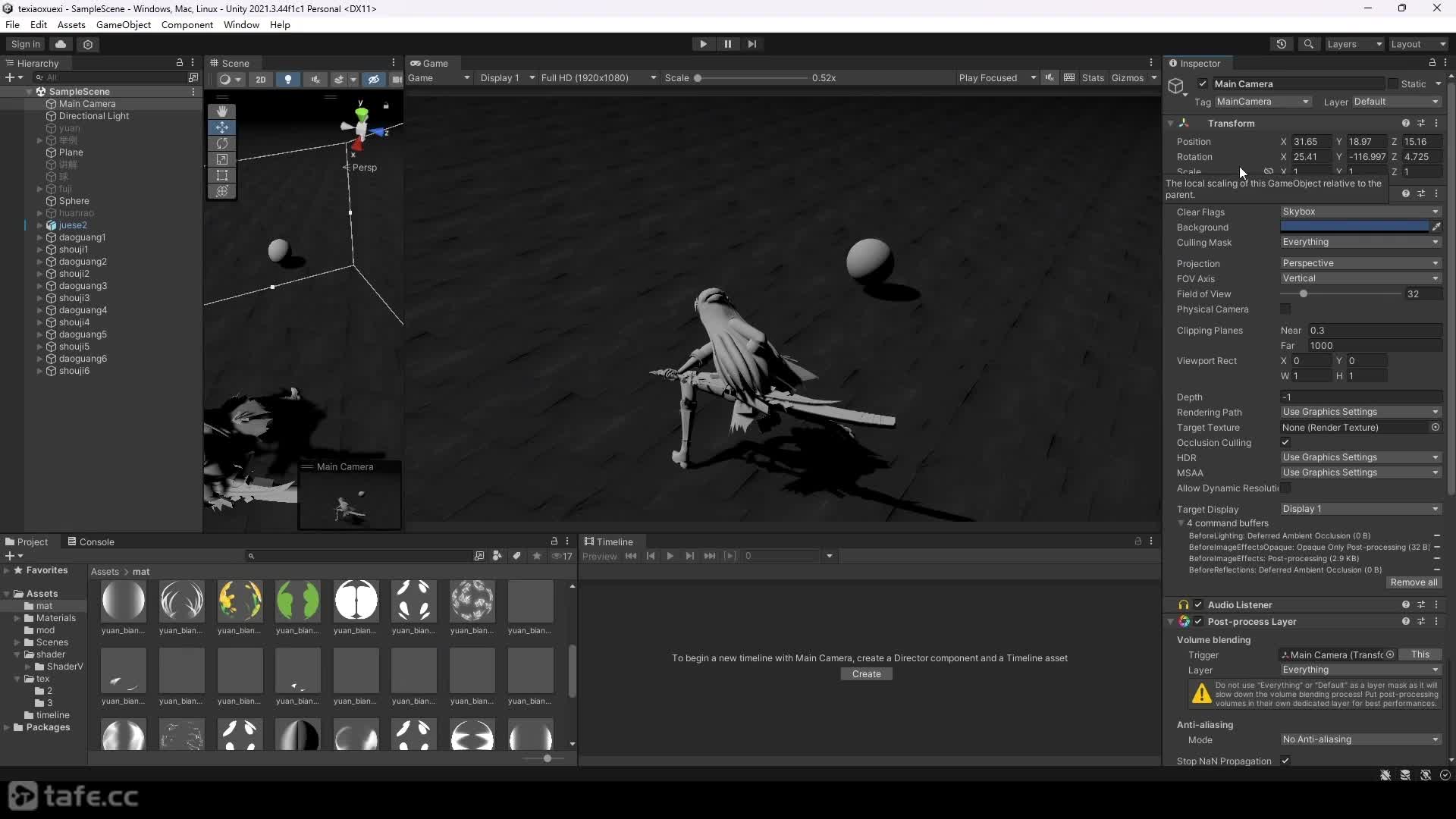This screenshot has height=819, width=1456.
Task: Select the Move tool in Scene
Action: (222, 127)
